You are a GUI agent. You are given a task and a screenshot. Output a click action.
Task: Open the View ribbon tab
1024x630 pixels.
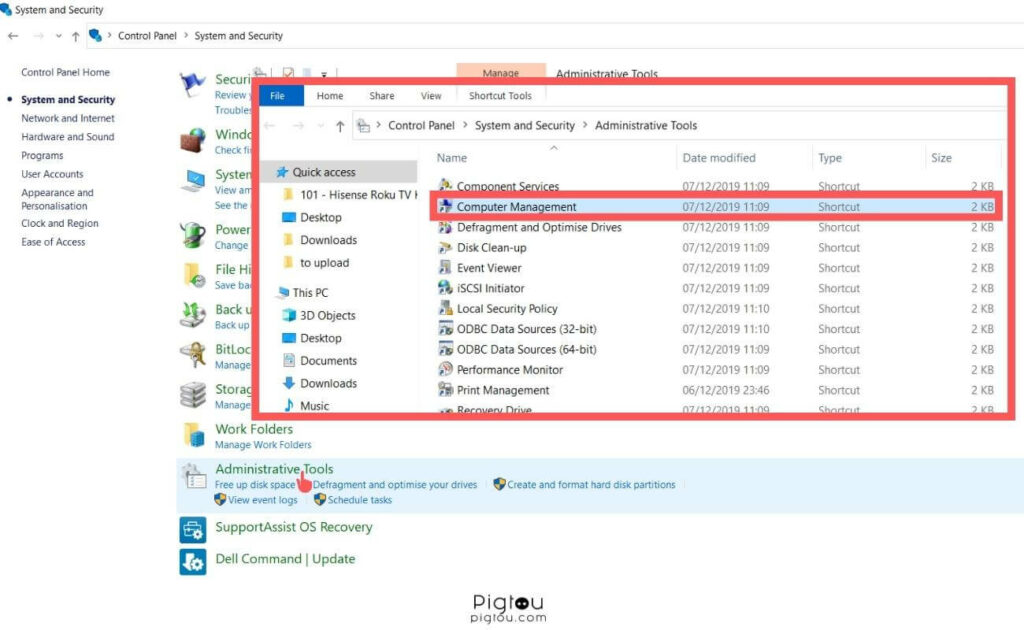click(x=431, y=96)
